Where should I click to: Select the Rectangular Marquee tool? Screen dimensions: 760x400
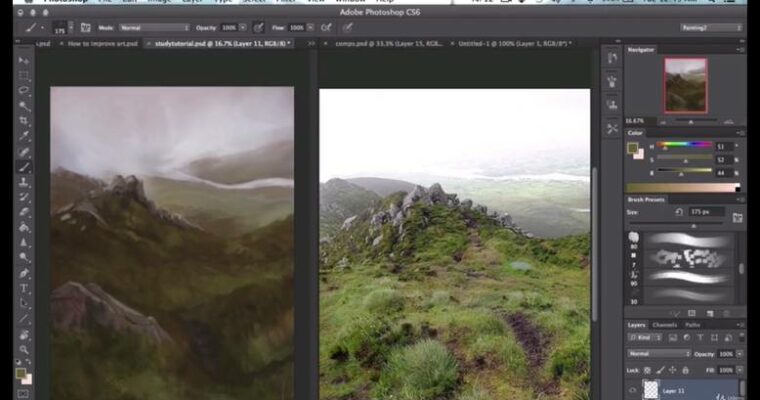point(23,76)
